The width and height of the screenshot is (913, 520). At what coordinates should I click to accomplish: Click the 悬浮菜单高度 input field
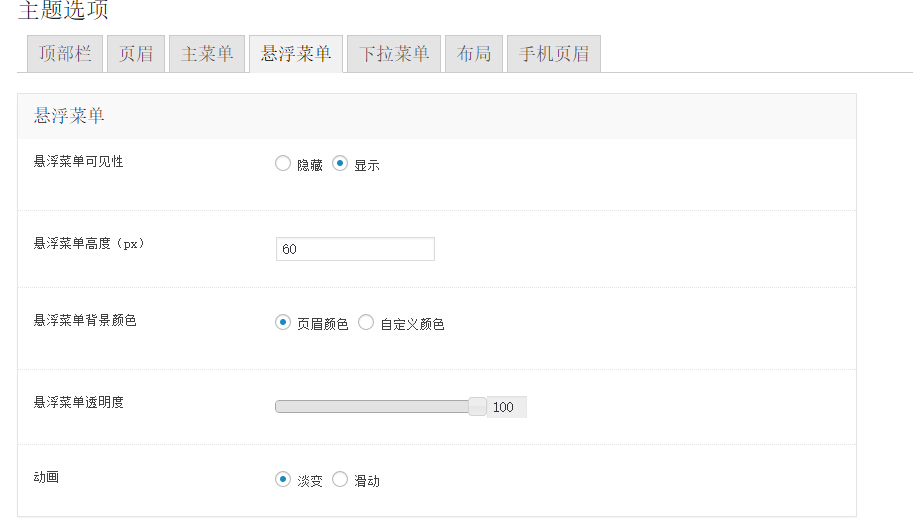[x=355, y=249]
